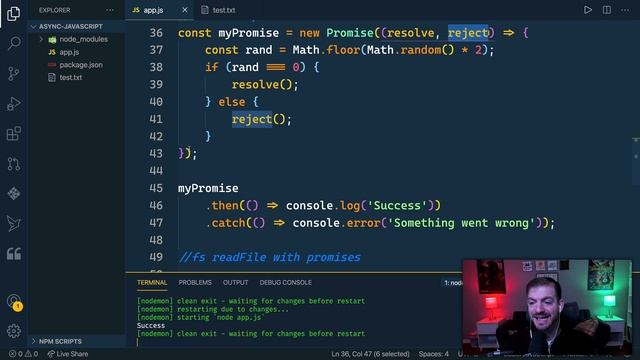Open the Run and Debug view
This screenshot has width=640, height=360.
tap(13, 104)
